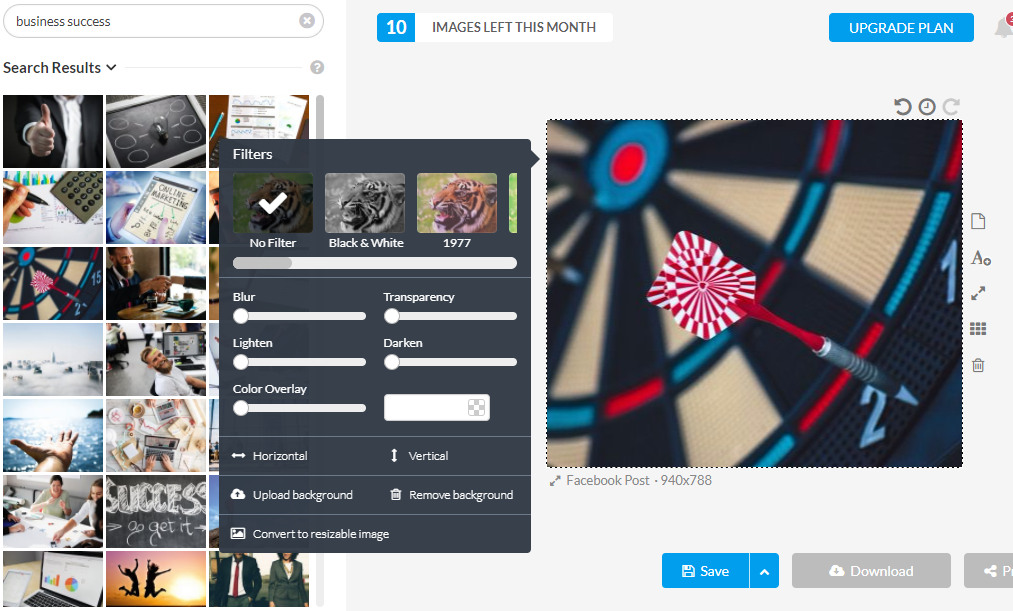
Task: Select the add text tool icon
Action: (980, 258)
